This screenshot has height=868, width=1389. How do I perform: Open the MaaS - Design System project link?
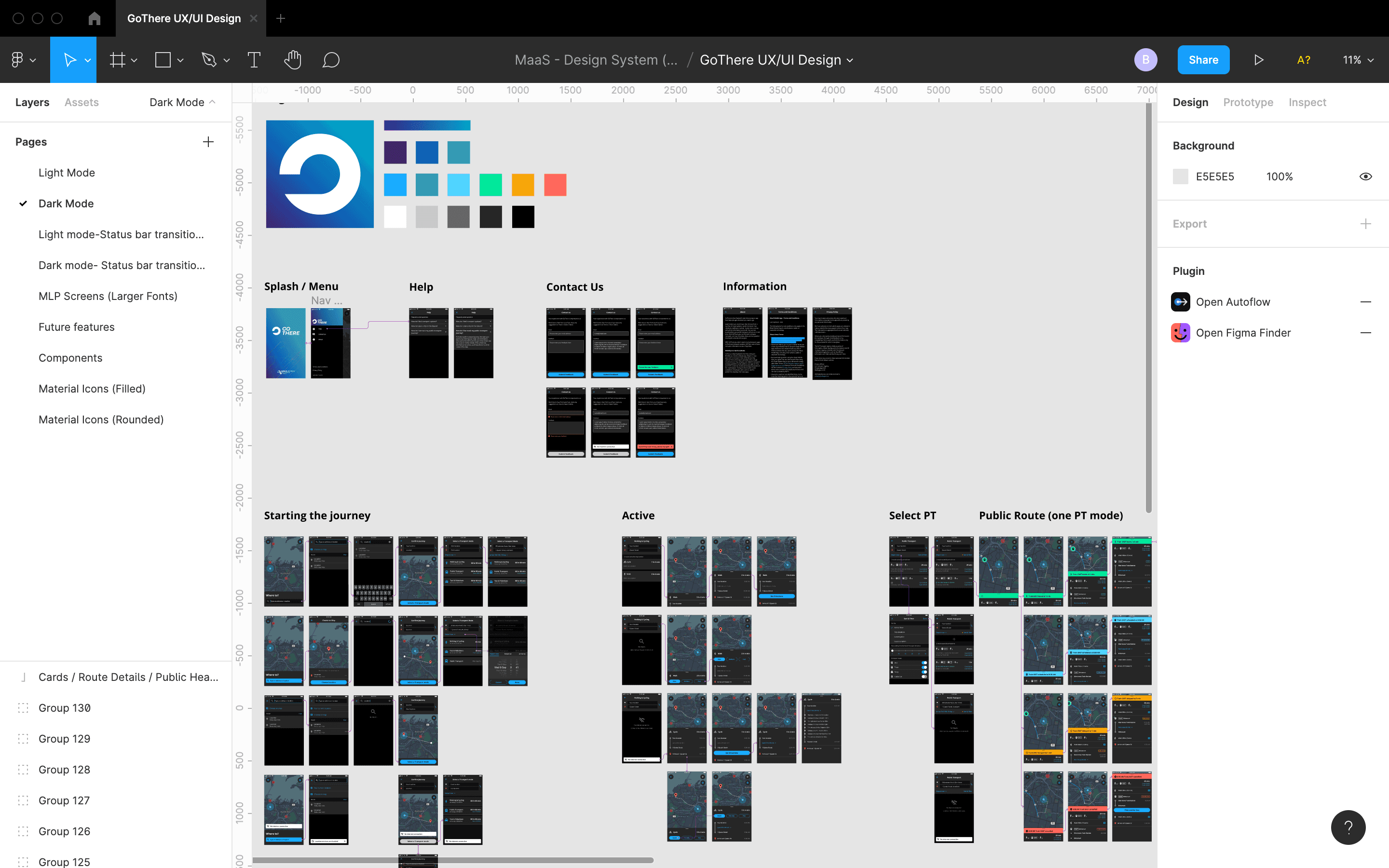coord(596,60)
